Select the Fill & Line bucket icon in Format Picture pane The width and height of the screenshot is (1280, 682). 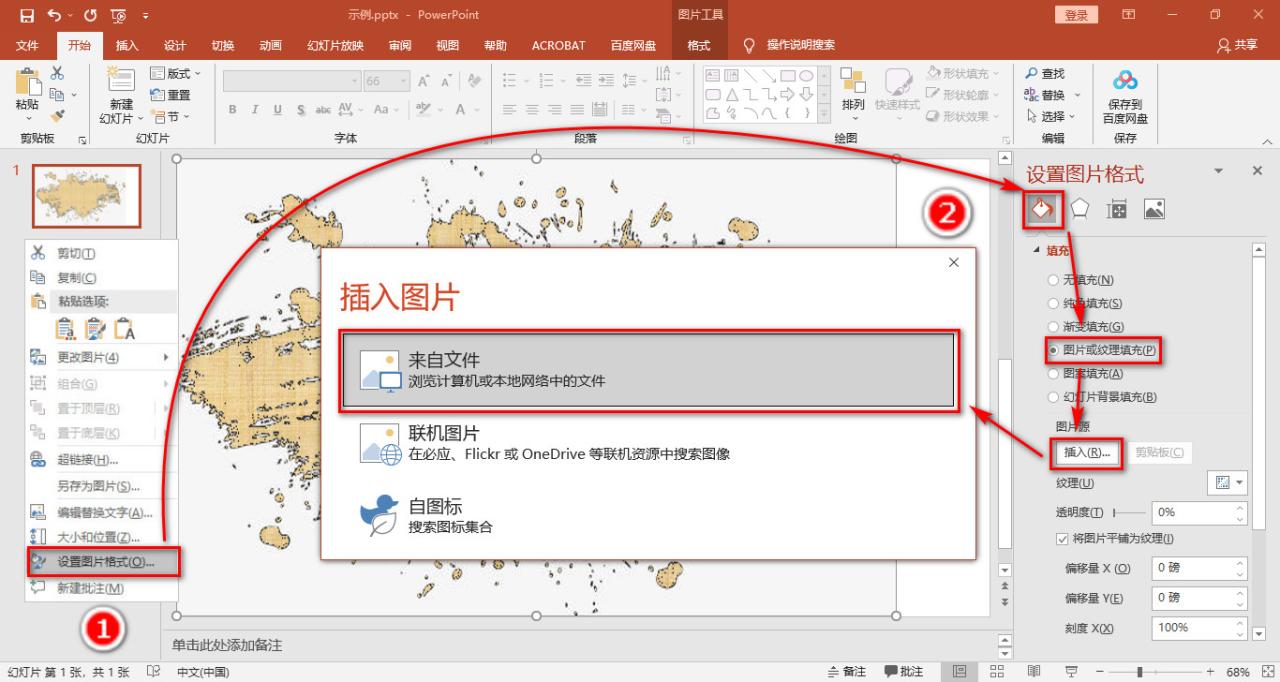click(1041, 208)
